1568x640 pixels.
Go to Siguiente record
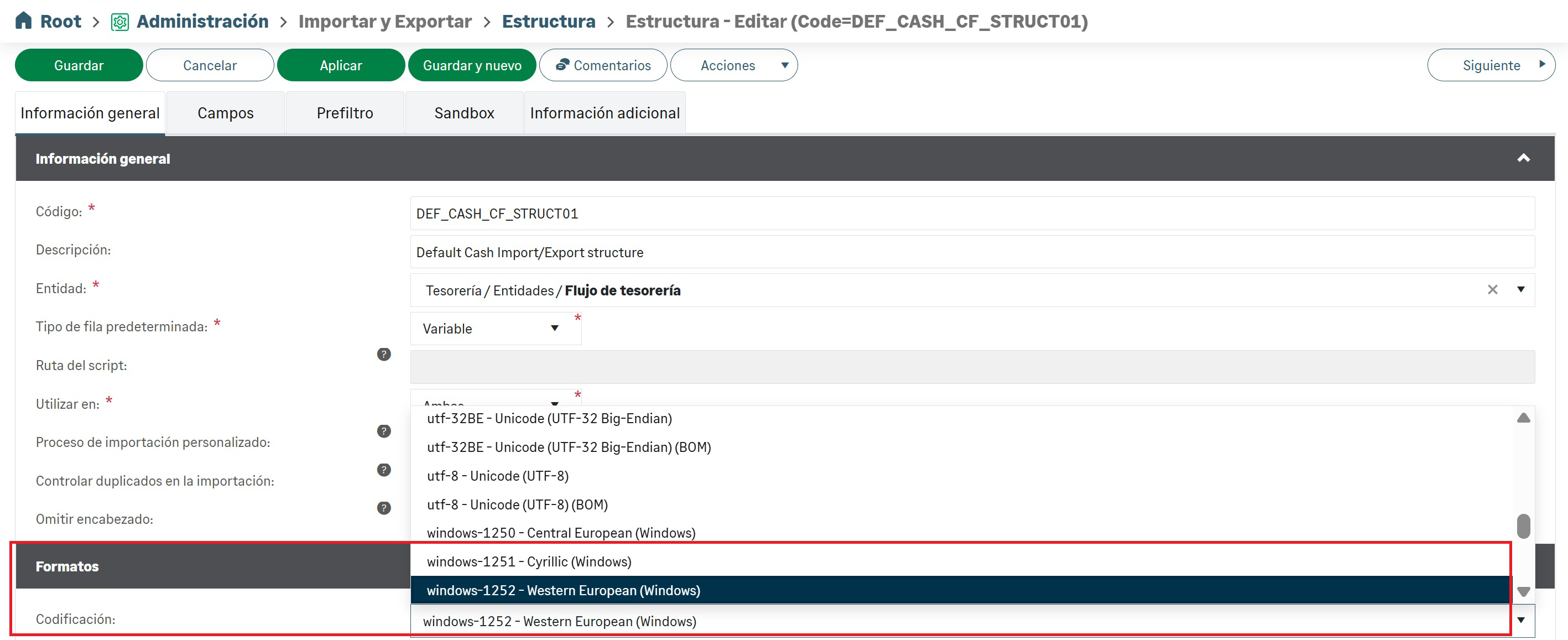click(1490, 65)
